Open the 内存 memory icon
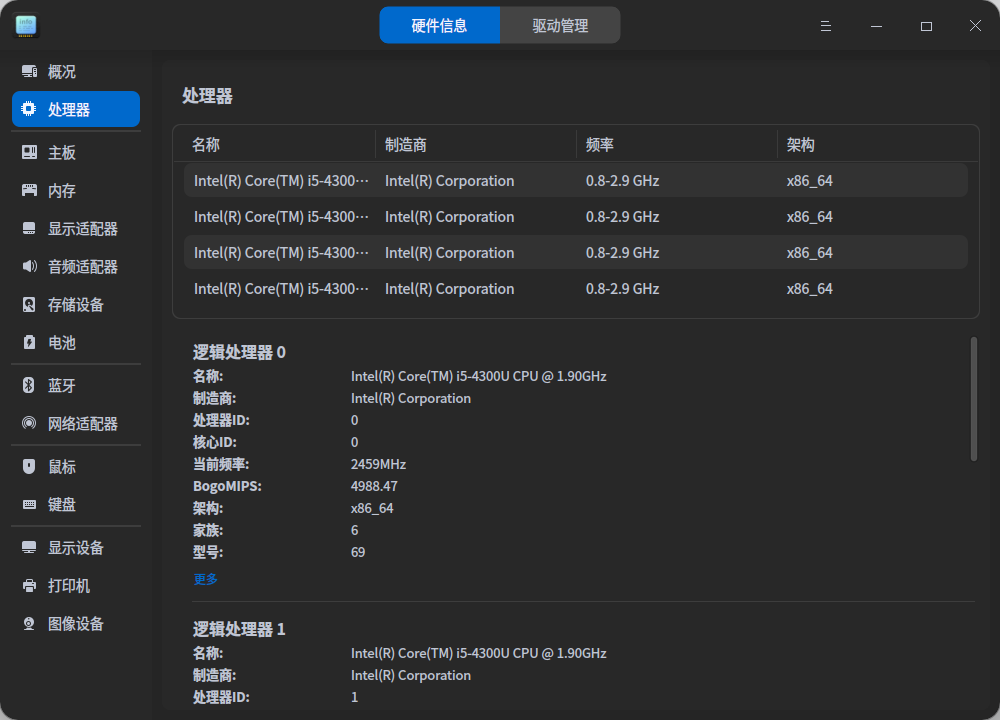1000x720 pixels. pyautogui.click(x=29, y=191)
